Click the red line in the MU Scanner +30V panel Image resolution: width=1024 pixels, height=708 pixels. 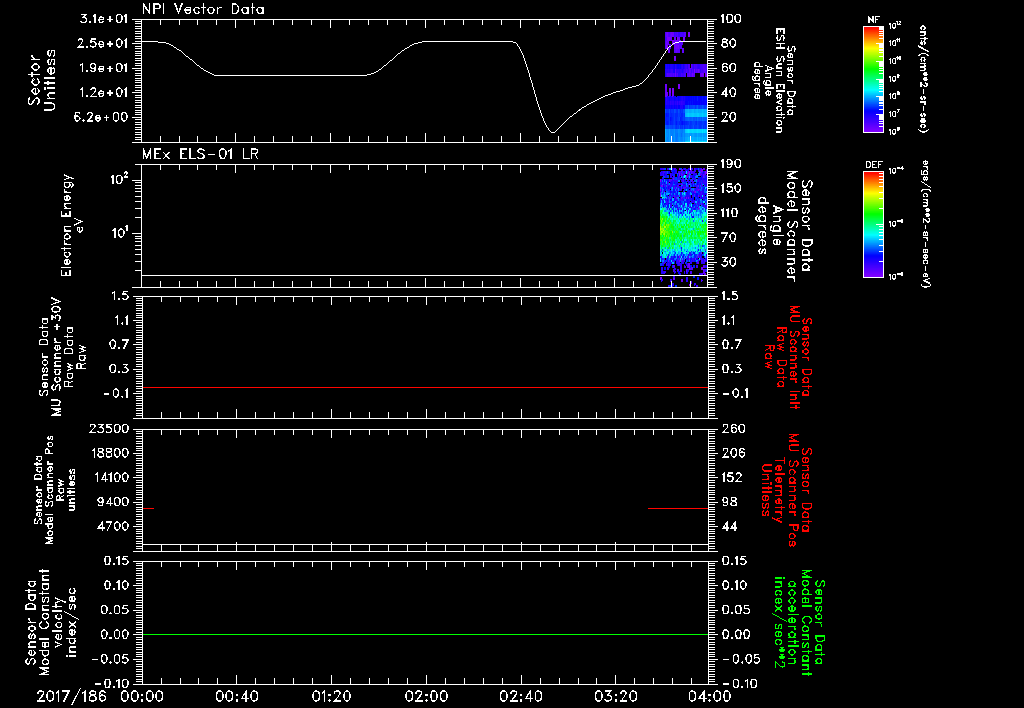(425, 387)
